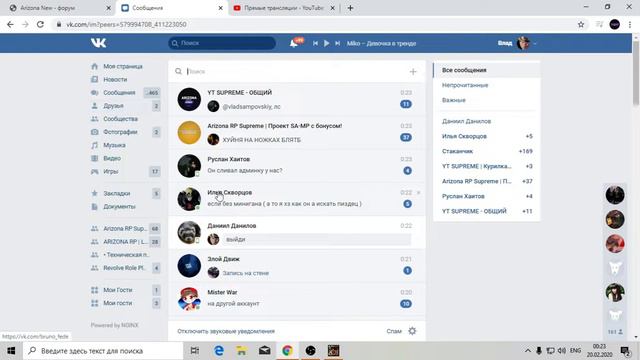Open File Explorer from taskbar
This screenshot has height=360, width=640.
pyautogui.click(x=242, y=351)
